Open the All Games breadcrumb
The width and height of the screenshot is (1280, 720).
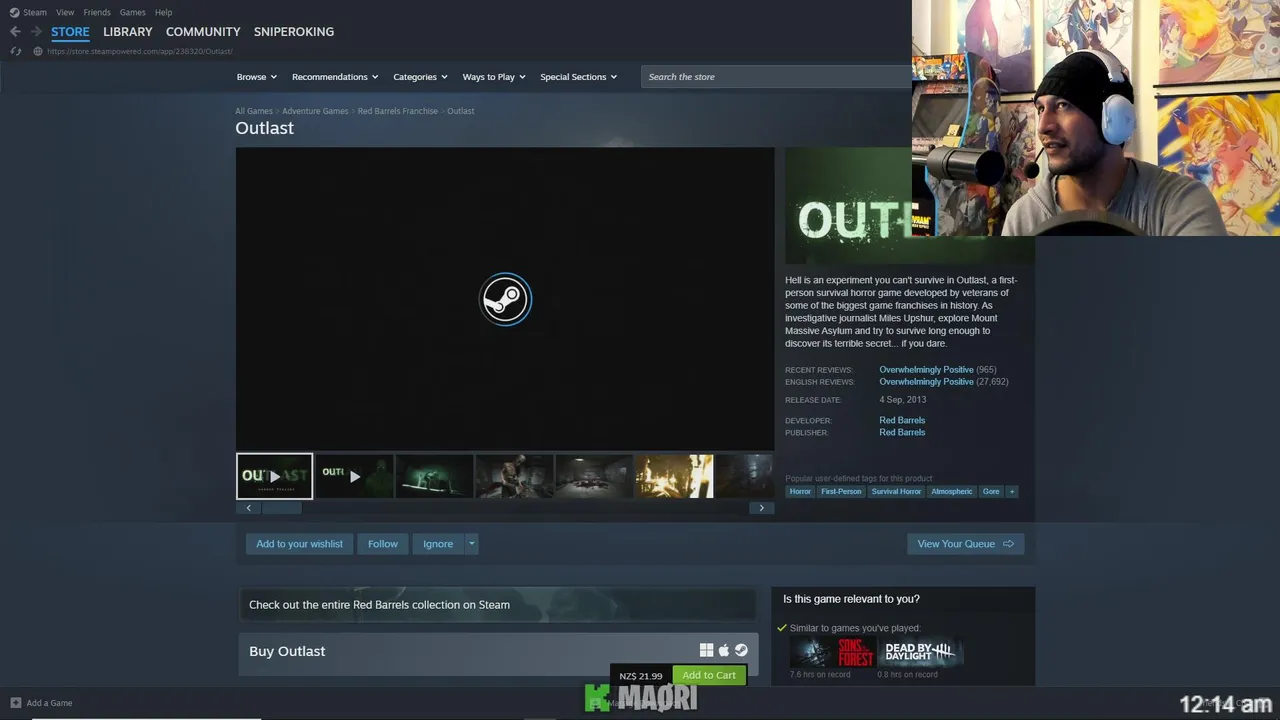[254, 111]
